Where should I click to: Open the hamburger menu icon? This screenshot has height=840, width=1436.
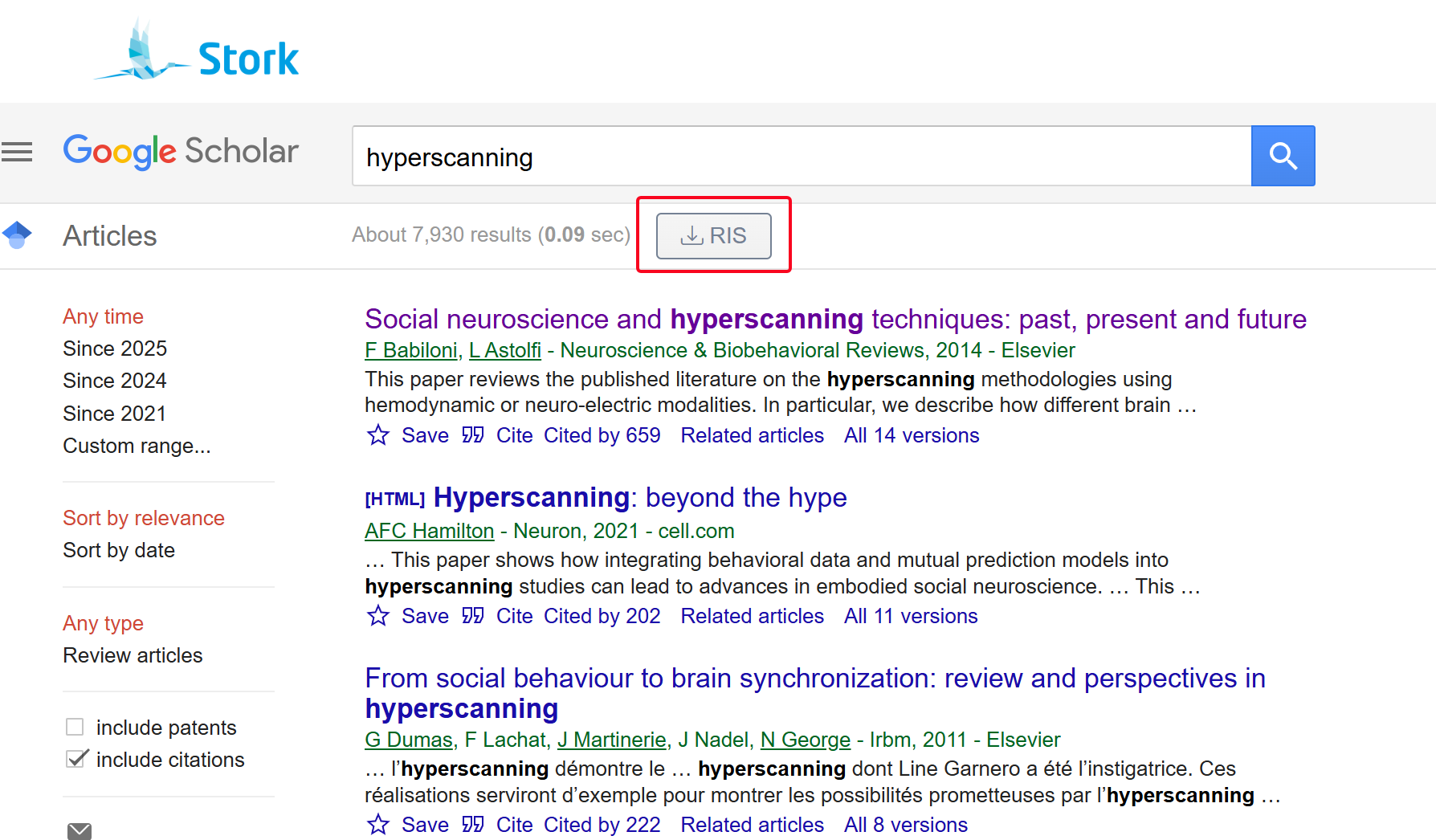(x=17, y=152)
